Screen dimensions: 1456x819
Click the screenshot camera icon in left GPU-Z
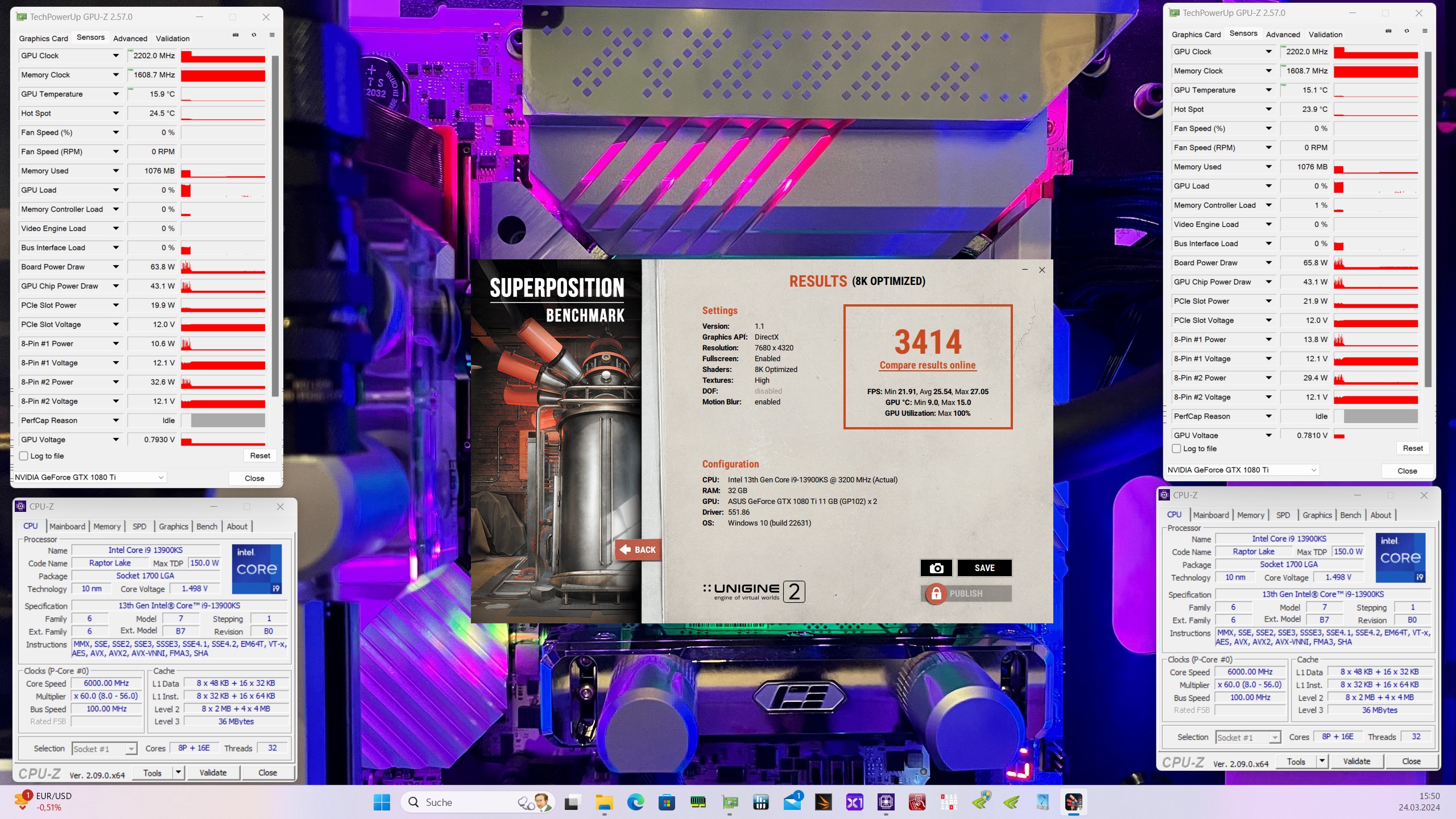pos(235,35)
